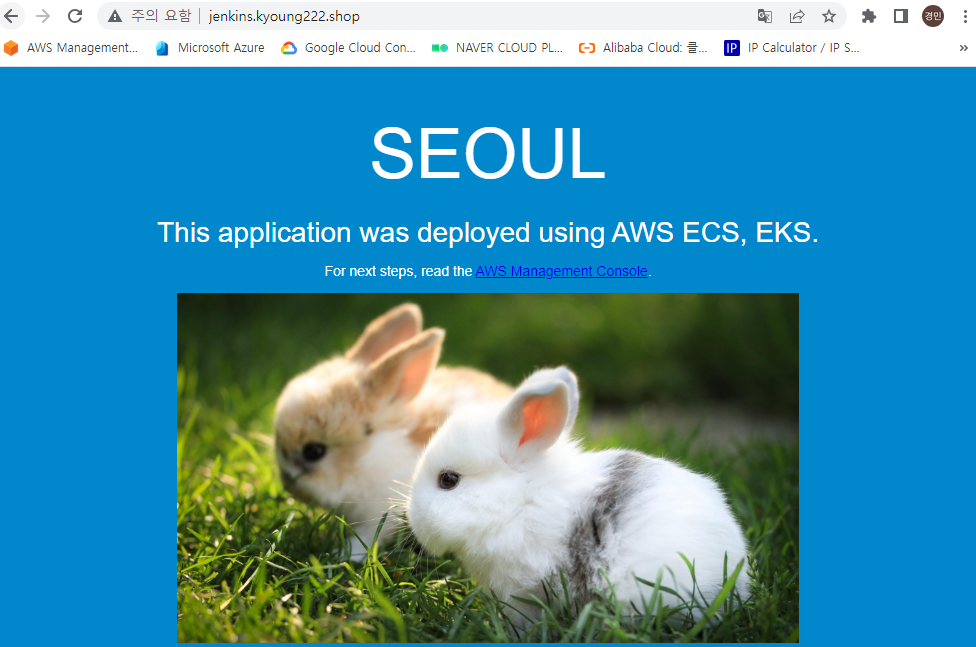The height and width of the screenshot is (647, 976).
Task: Reload the current page
Action: coord(75,16)
